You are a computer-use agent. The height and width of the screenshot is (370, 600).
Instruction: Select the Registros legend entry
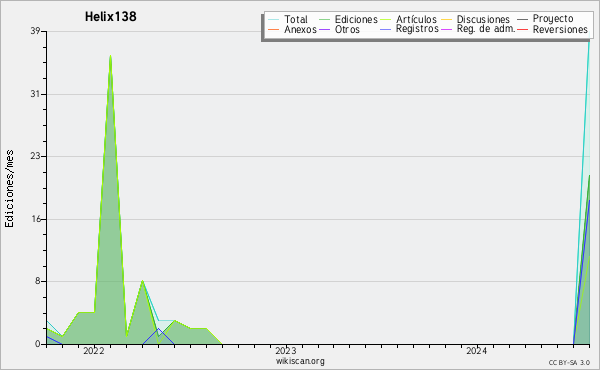click(x=409, y=29)
